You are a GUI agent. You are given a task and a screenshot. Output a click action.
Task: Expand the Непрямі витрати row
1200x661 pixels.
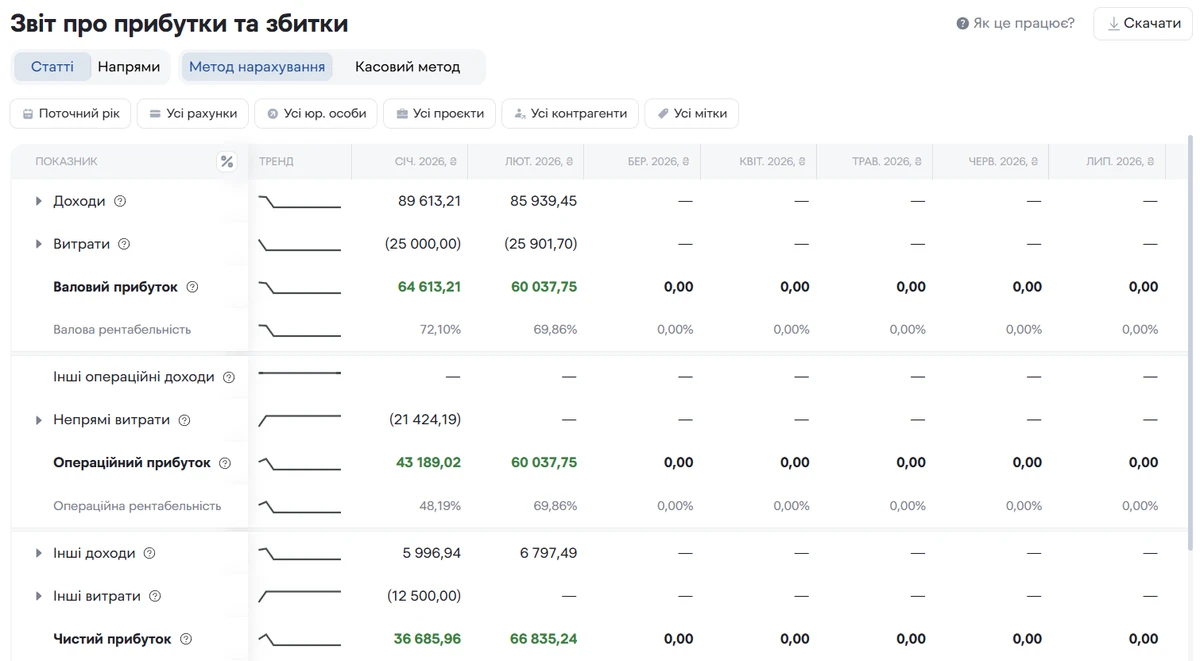pyautogui.click(x=39, y=420)
